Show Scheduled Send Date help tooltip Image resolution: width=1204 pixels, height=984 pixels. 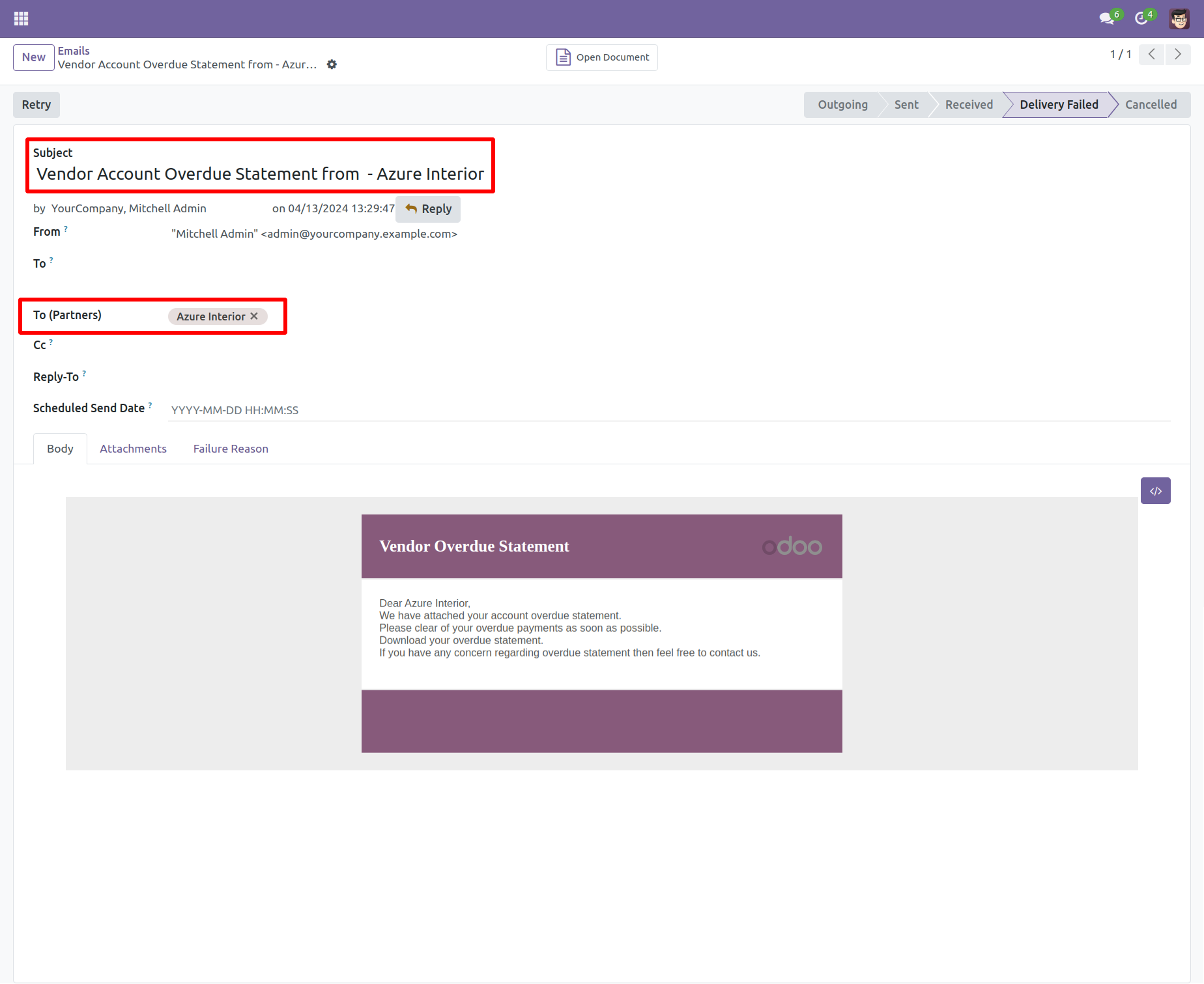tap(150, 405)
